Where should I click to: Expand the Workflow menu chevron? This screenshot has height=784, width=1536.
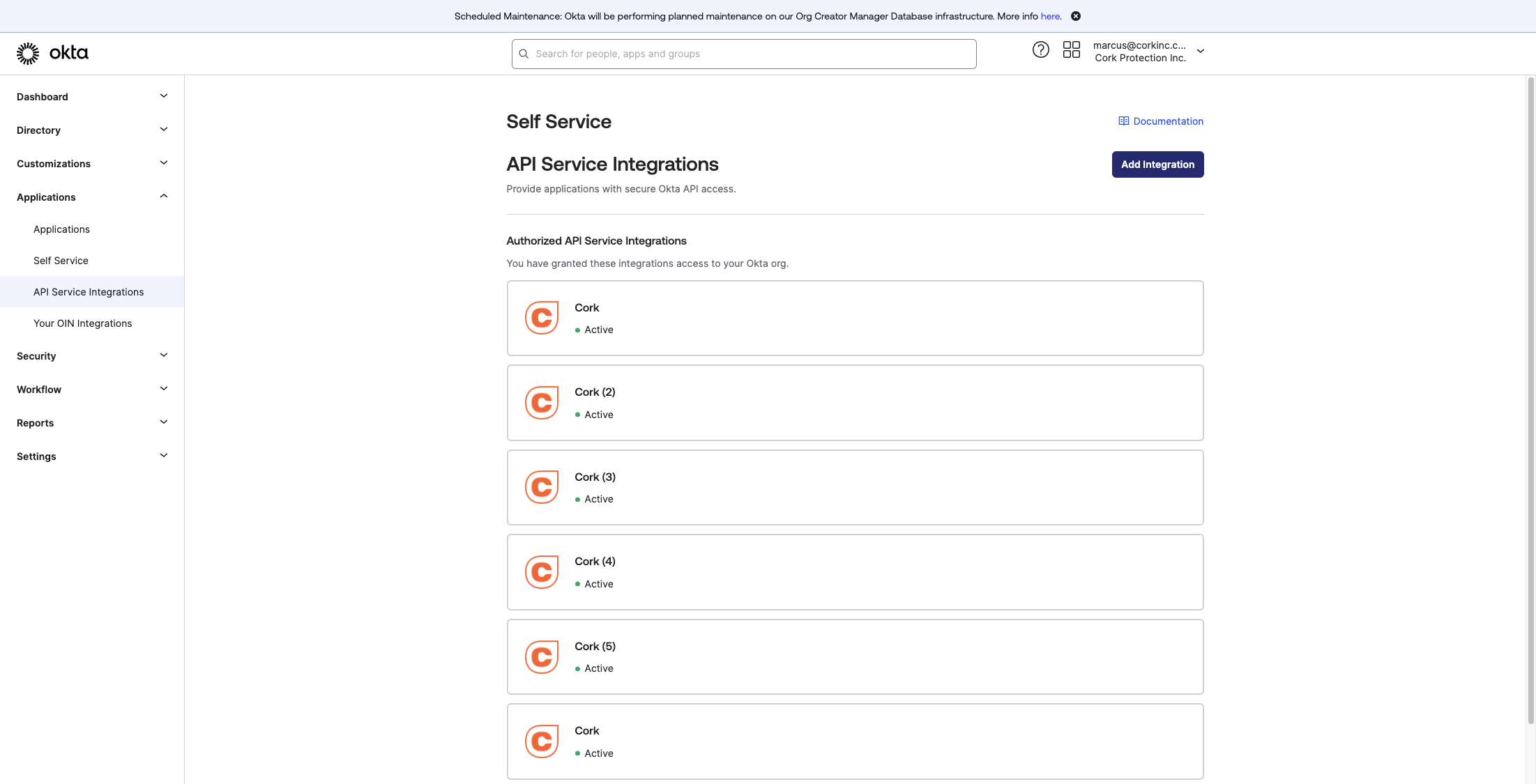(x=164, y=389)
